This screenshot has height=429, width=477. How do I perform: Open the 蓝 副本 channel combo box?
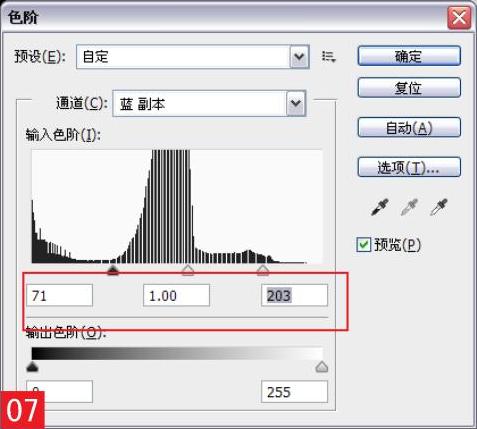pos(209,104)
